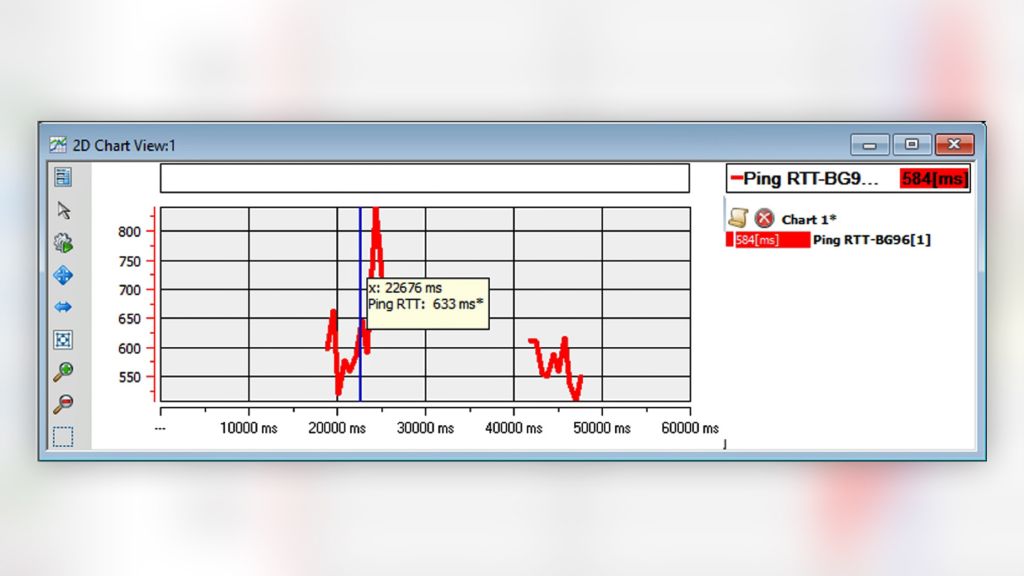
Task: Select the arrow pointer tool
Action: [63, 210]
